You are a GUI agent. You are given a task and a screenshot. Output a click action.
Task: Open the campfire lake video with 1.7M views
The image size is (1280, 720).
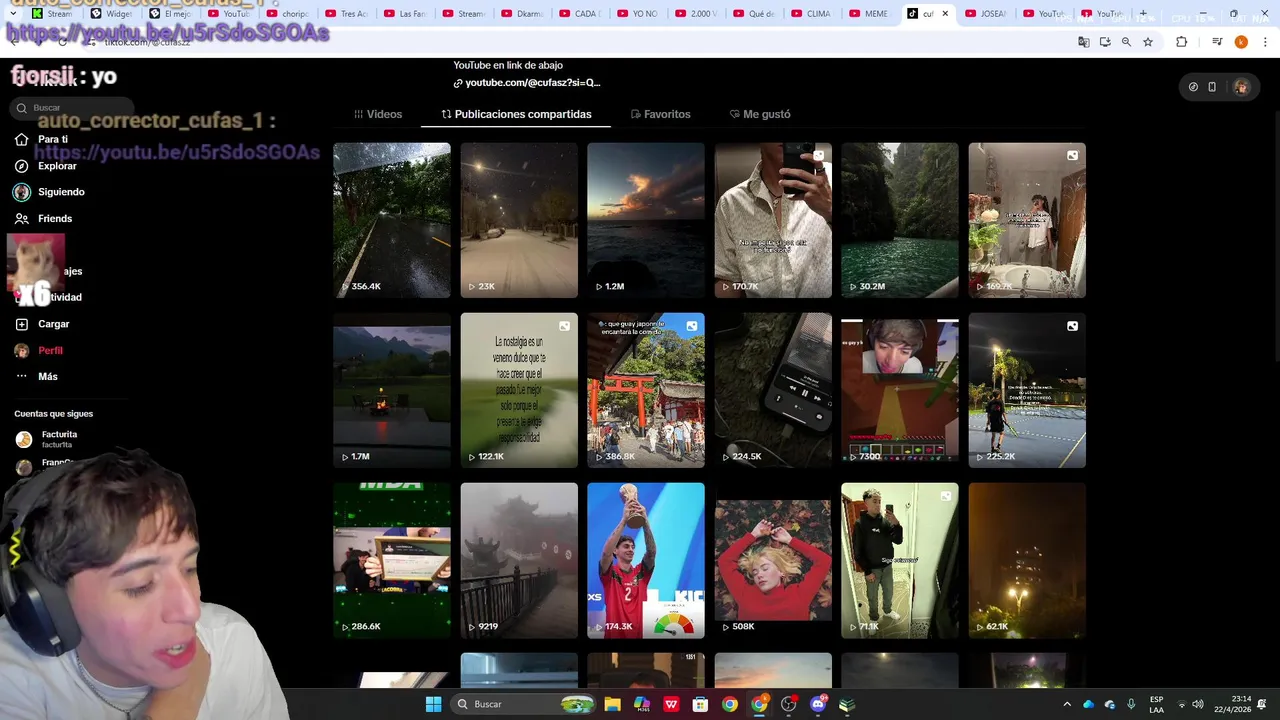(x=392, y=390)
